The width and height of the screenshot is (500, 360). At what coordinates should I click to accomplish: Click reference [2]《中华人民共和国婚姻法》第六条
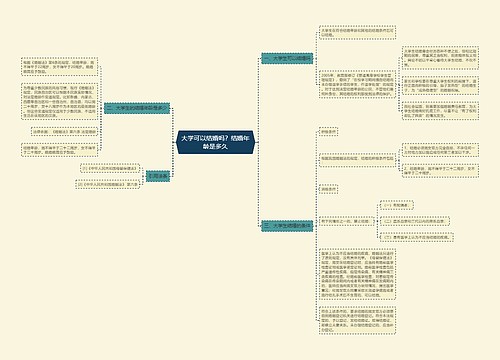[x=108, y=184]
